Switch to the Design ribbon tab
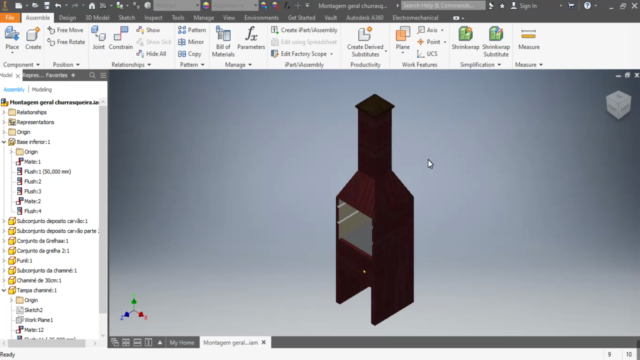Screen dimensions: 640x360 [67, 18]
